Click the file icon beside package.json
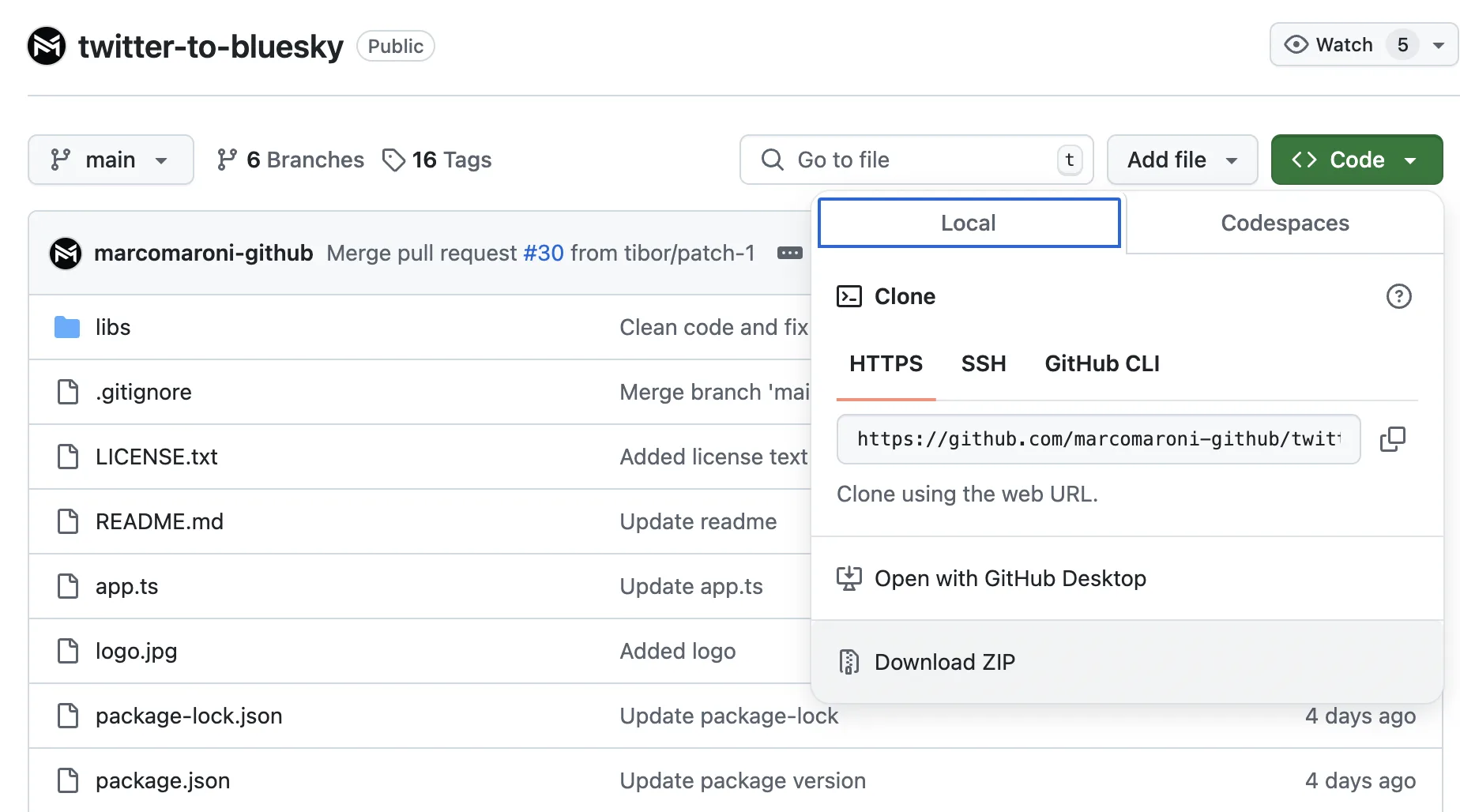The height and width of the screenshot is (812, 1460). coord(68,780)
